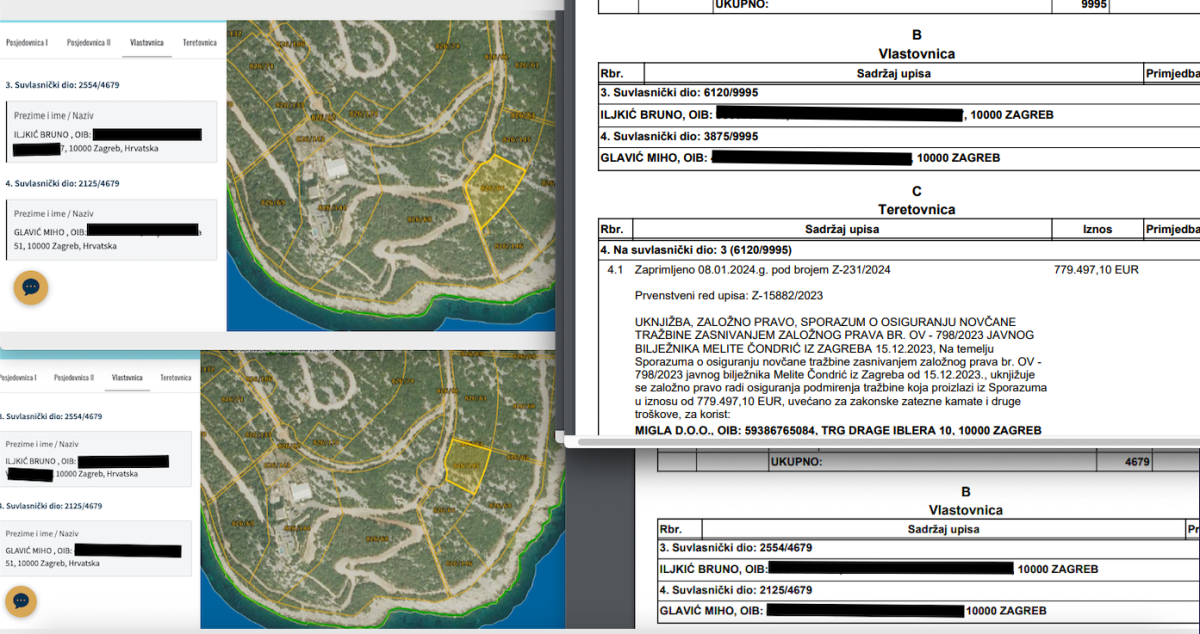Open chat bubble icon in lower land-registry panel
The image size is (1200, 634).
(x=21, y=601)
